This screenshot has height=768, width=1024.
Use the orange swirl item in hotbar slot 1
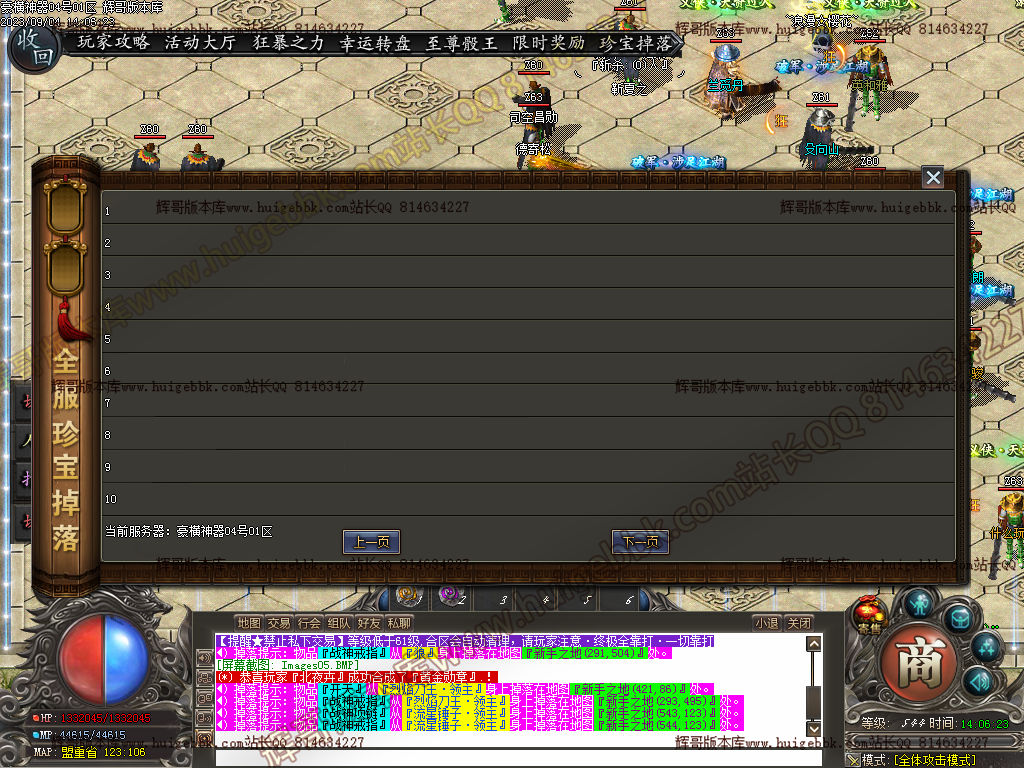(409, 596)
